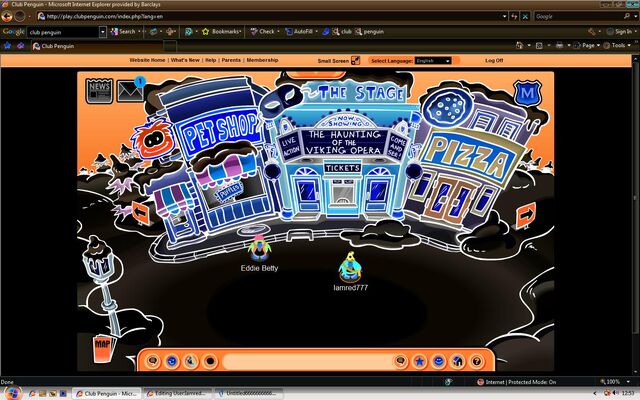Switch to Club Penguin taskbar window
The height and width of the screenshot is (400, 640).
tap(107, 393)
